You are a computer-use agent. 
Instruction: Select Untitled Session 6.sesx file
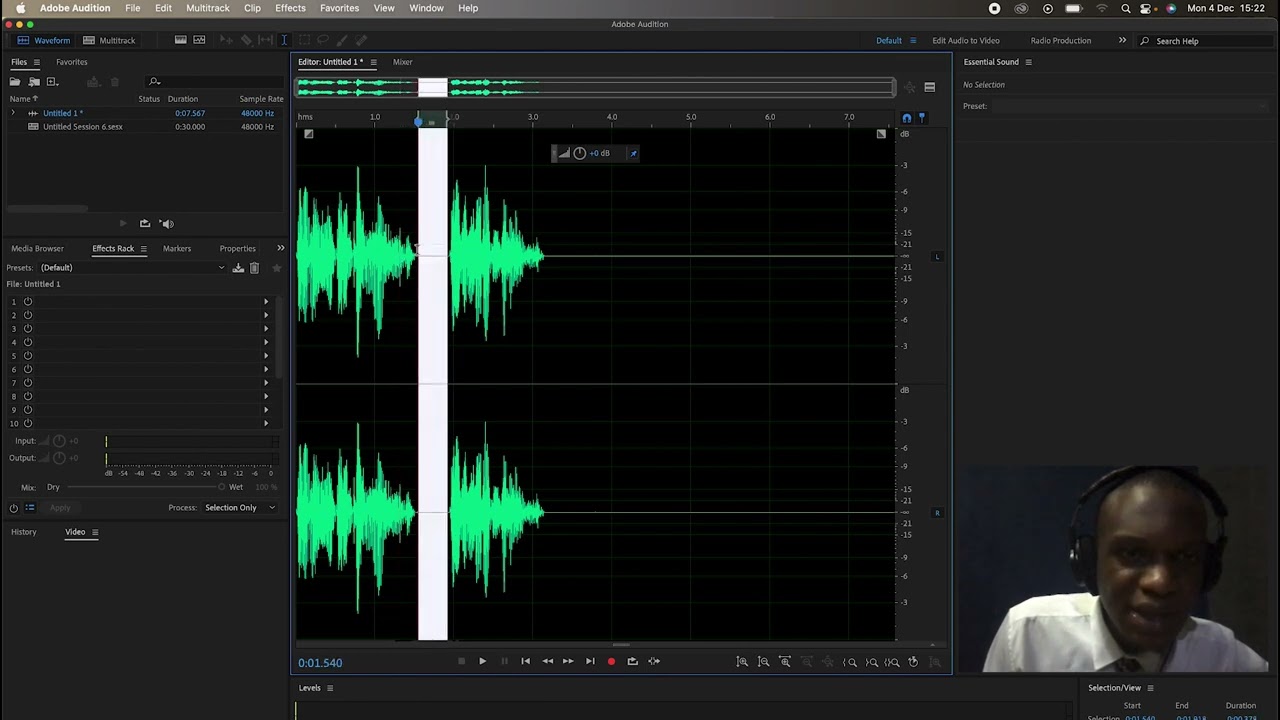coord(82,127)
